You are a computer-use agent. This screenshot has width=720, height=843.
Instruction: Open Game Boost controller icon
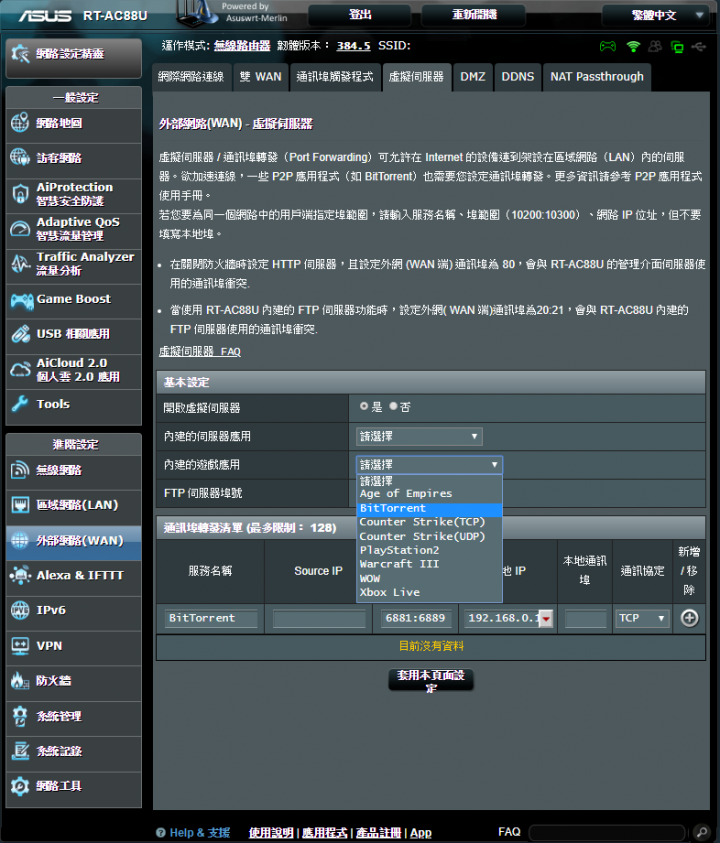[x=22, y=300]
